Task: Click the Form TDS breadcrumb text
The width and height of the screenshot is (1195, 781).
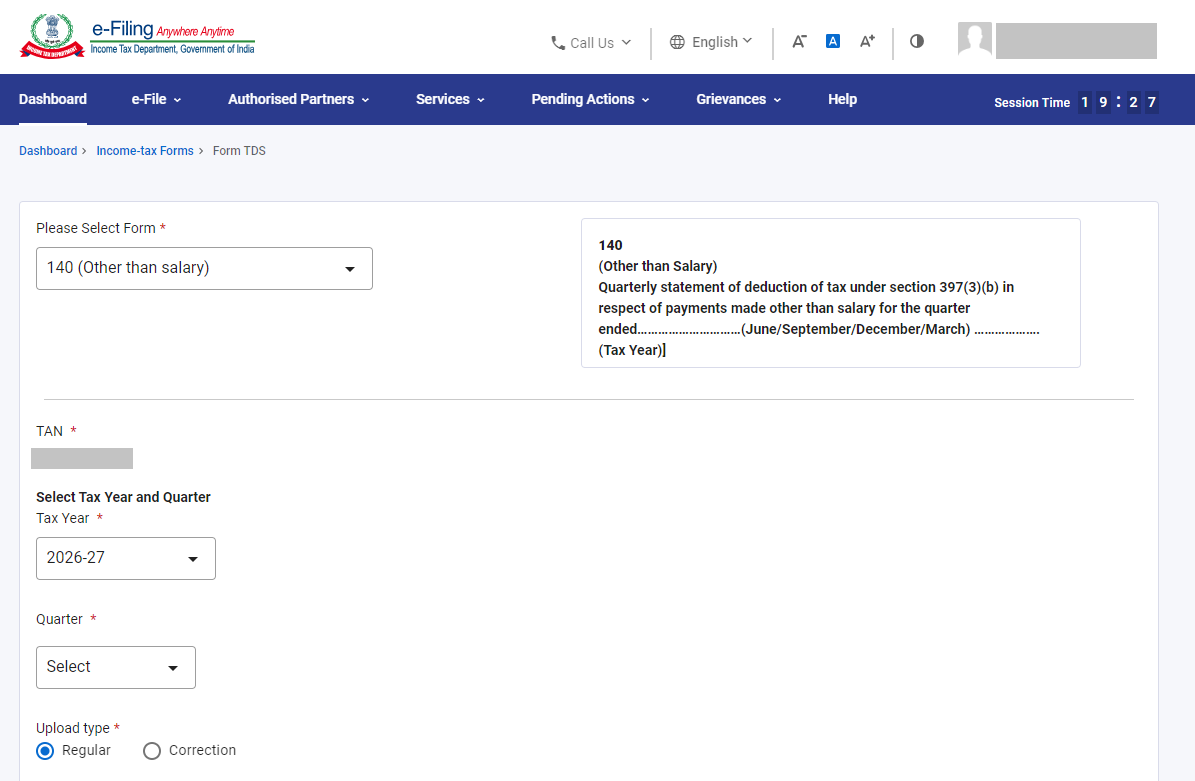Action: [x=239, y=151]
